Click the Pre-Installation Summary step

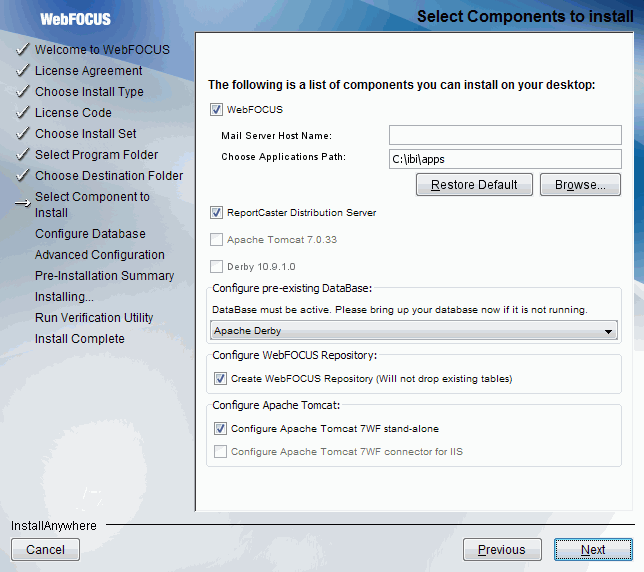coord(104,276)
